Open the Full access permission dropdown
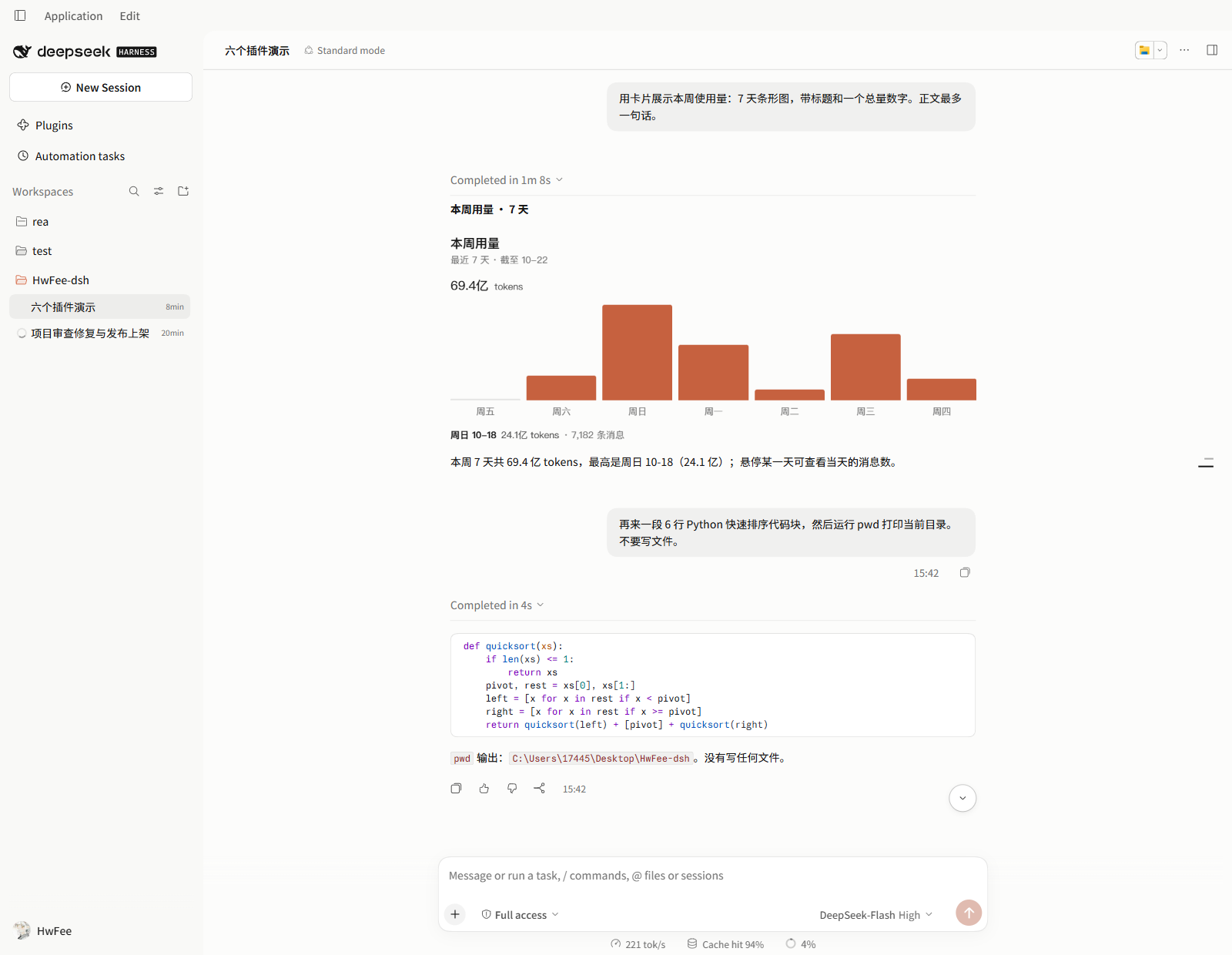This screenshot has width=1232, height=955. click(x=521, y=915)
